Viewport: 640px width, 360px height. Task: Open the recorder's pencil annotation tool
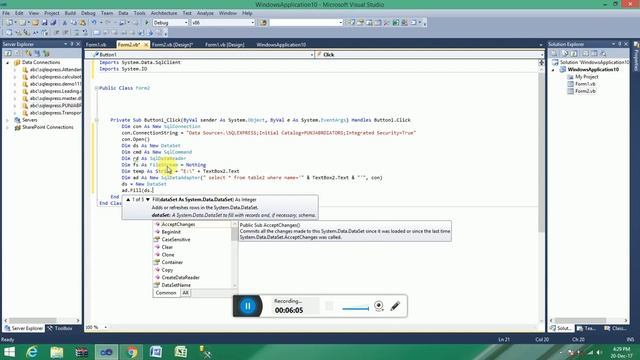coord(395,306)
